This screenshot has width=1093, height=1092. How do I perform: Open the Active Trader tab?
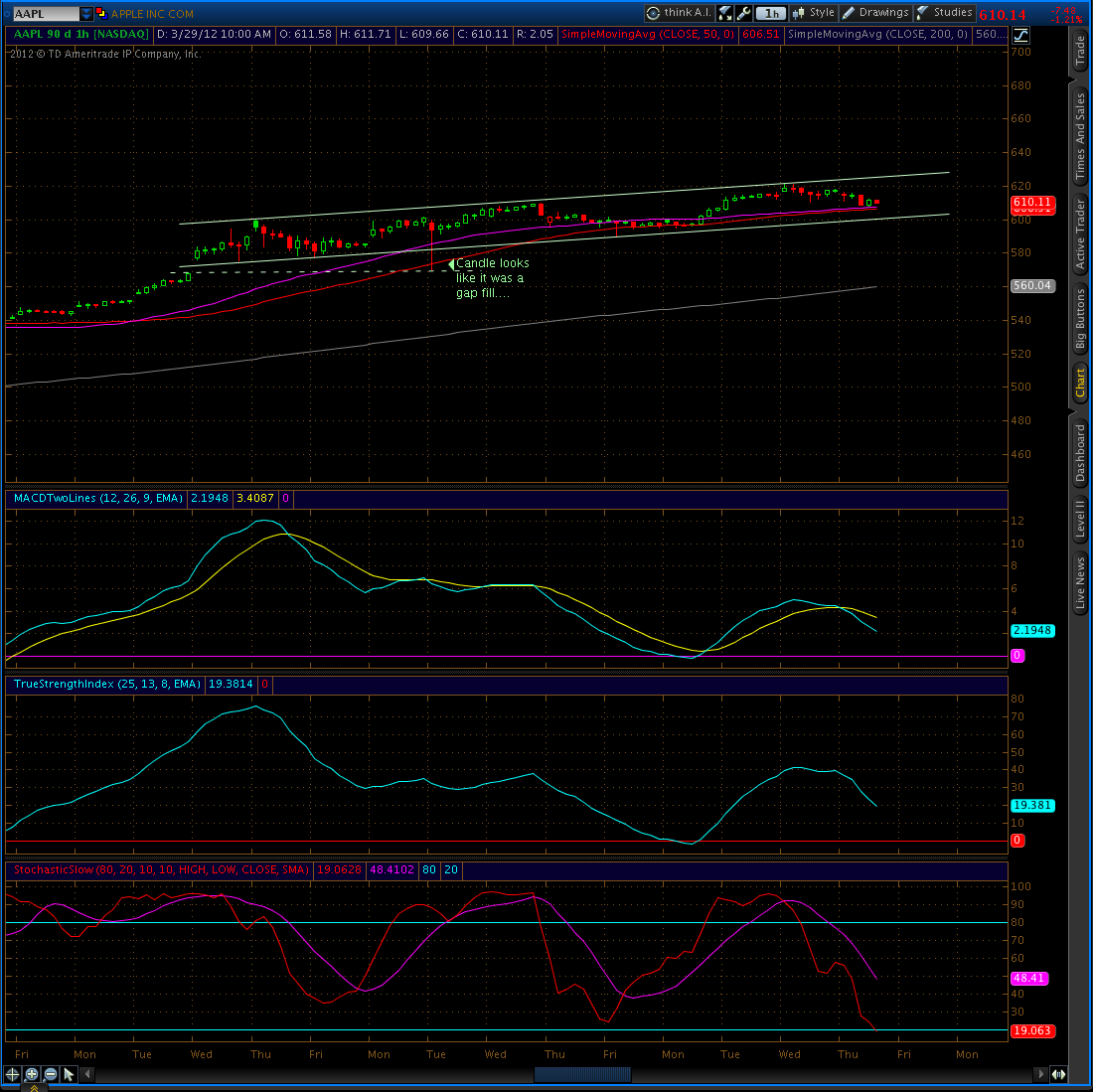[x=1080, y=234]
